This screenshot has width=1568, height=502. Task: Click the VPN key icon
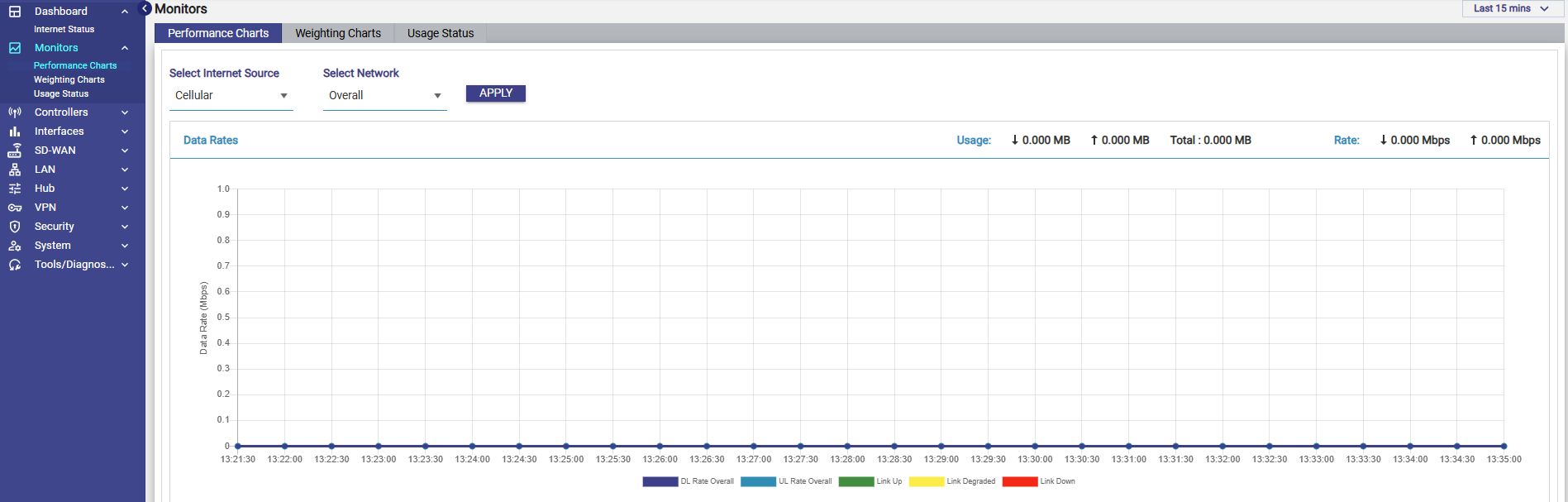(x=15, y=208)
